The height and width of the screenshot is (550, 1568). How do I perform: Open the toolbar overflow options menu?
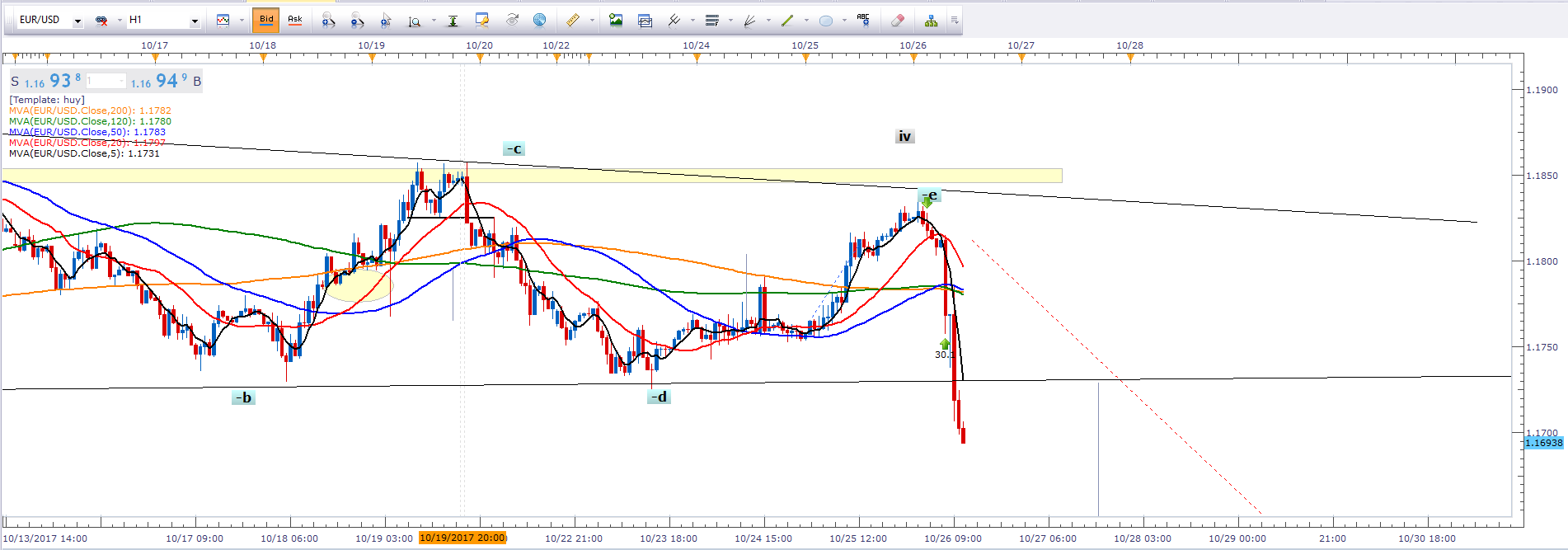(955, 21)
